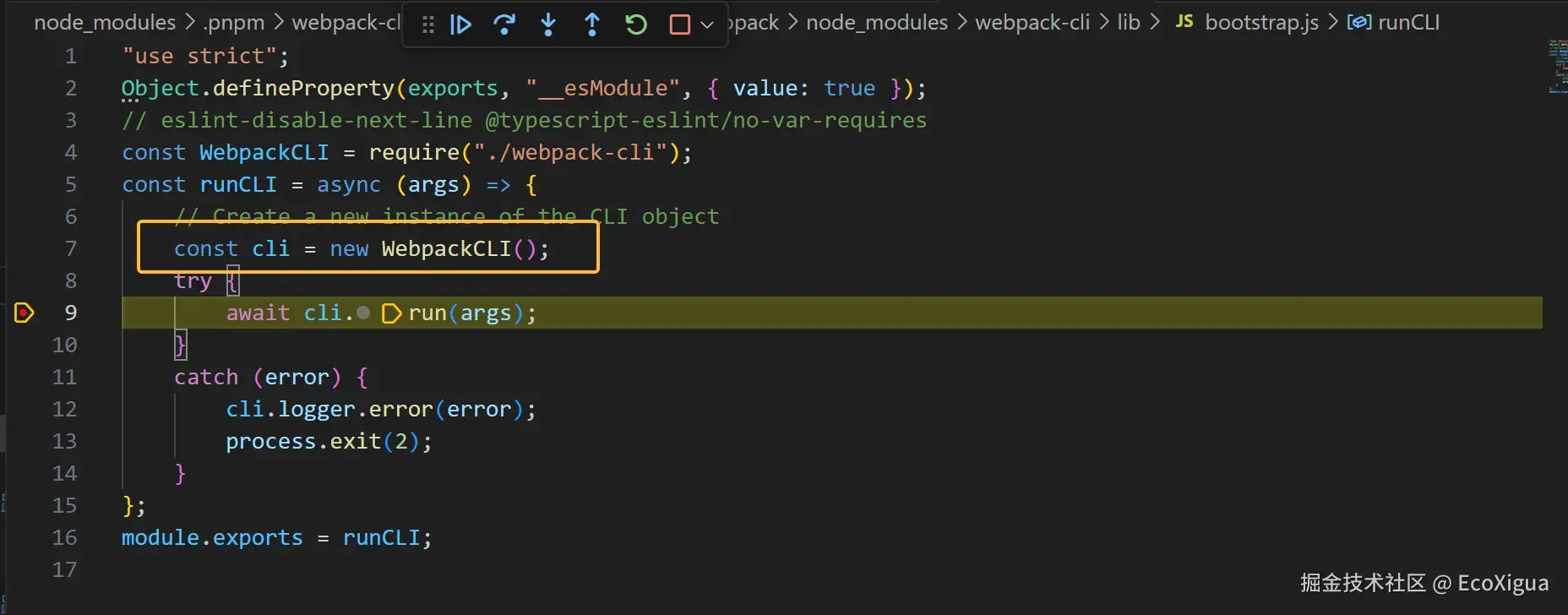Image resolution: width=1568 pixels, height=615 pixels.
Task: Grab the debug toolbar drag handle
Action: click(427, 24)
